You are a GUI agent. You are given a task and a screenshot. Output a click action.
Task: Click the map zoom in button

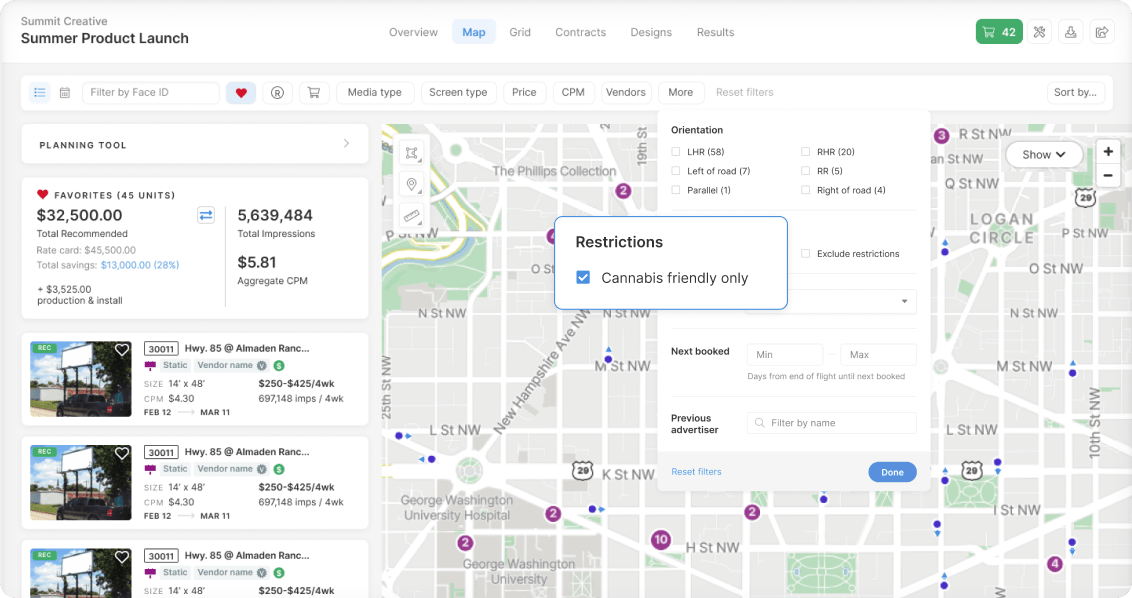pos(1108,152)
